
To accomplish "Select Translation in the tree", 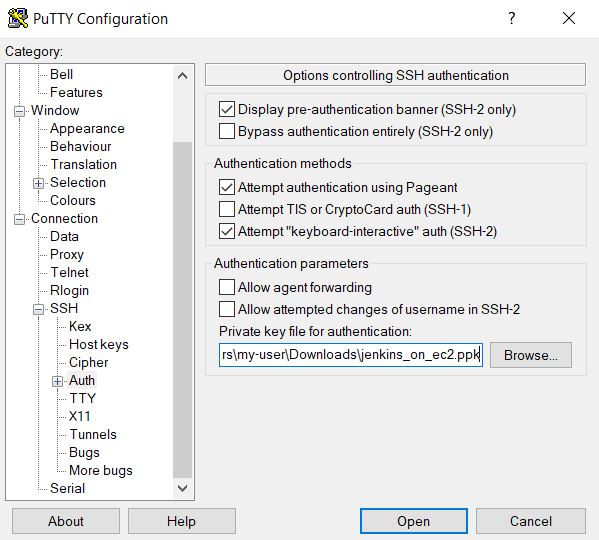I will (84, 164).
